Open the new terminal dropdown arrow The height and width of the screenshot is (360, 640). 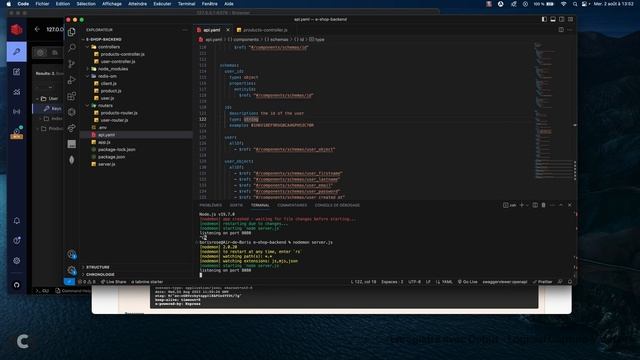(x=527, y=205)
